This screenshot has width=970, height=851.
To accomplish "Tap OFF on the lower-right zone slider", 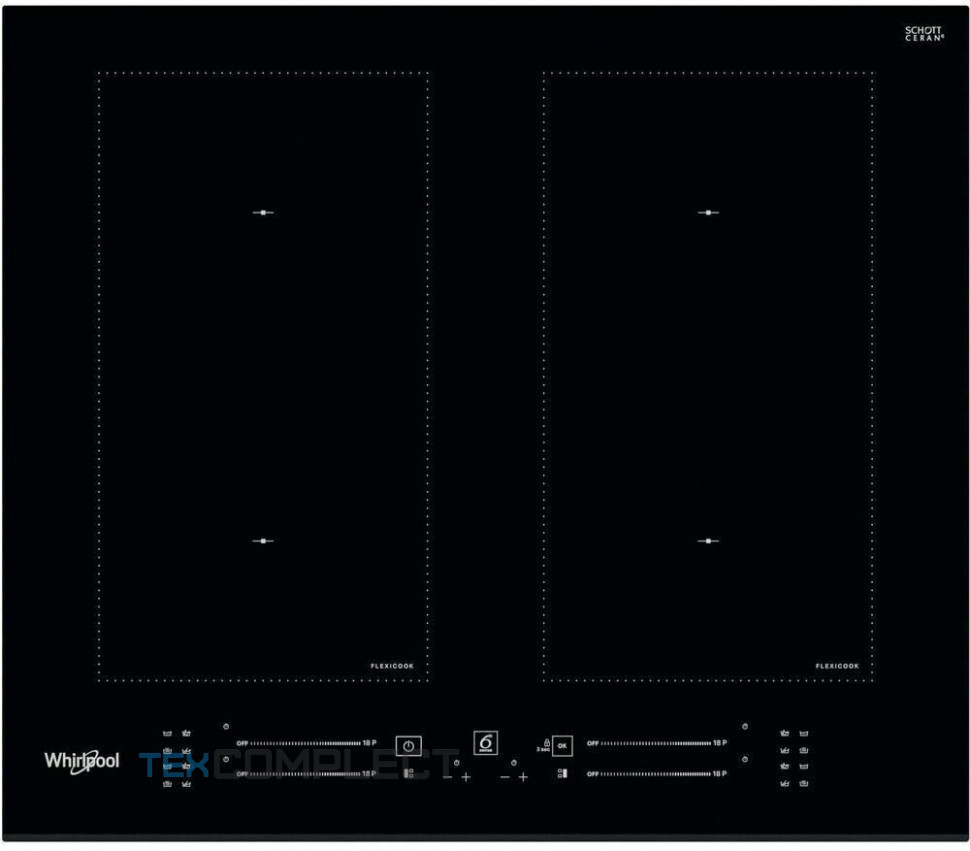I will 593,774.
